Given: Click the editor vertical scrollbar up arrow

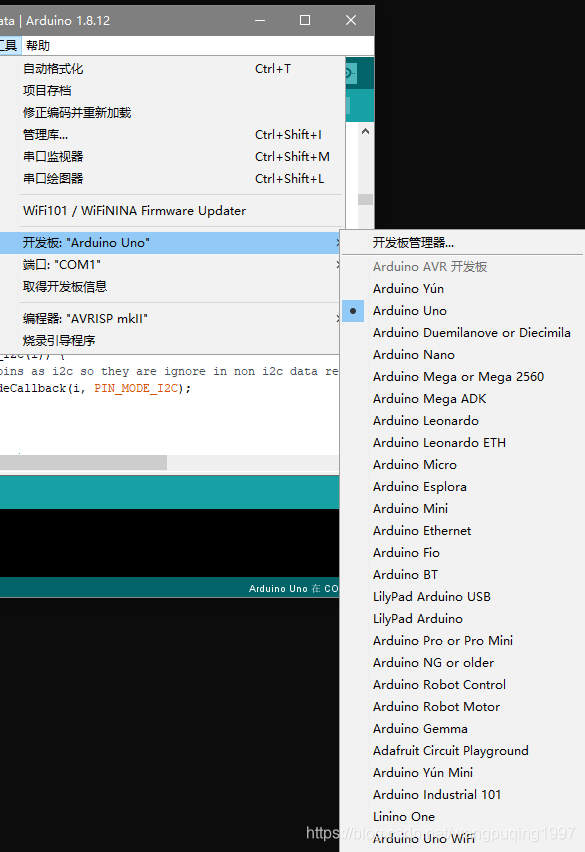Looking at the screenshot, I should click(366, 131).
